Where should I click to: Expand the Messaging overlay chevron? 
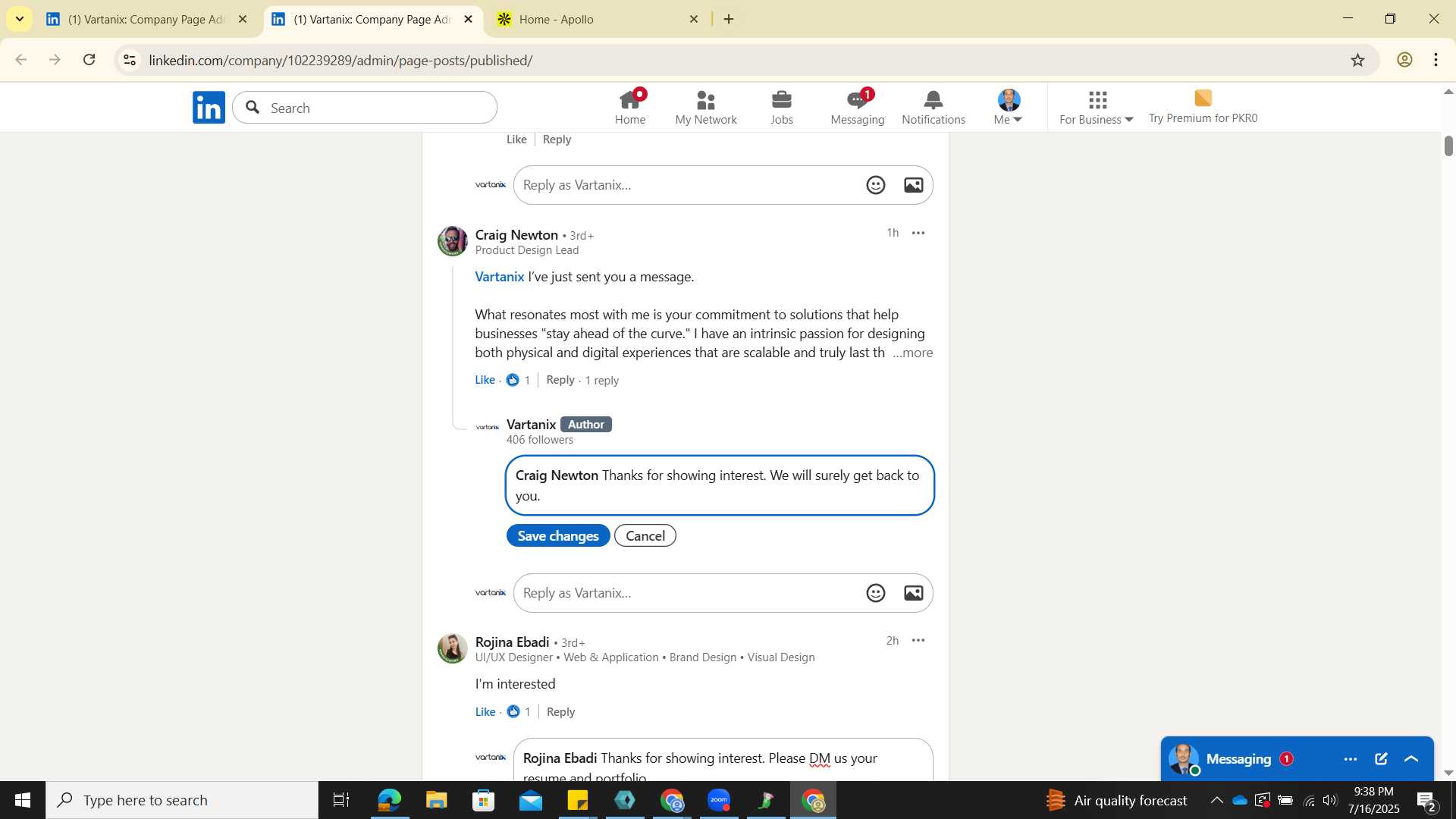(x=1411, y=759)
